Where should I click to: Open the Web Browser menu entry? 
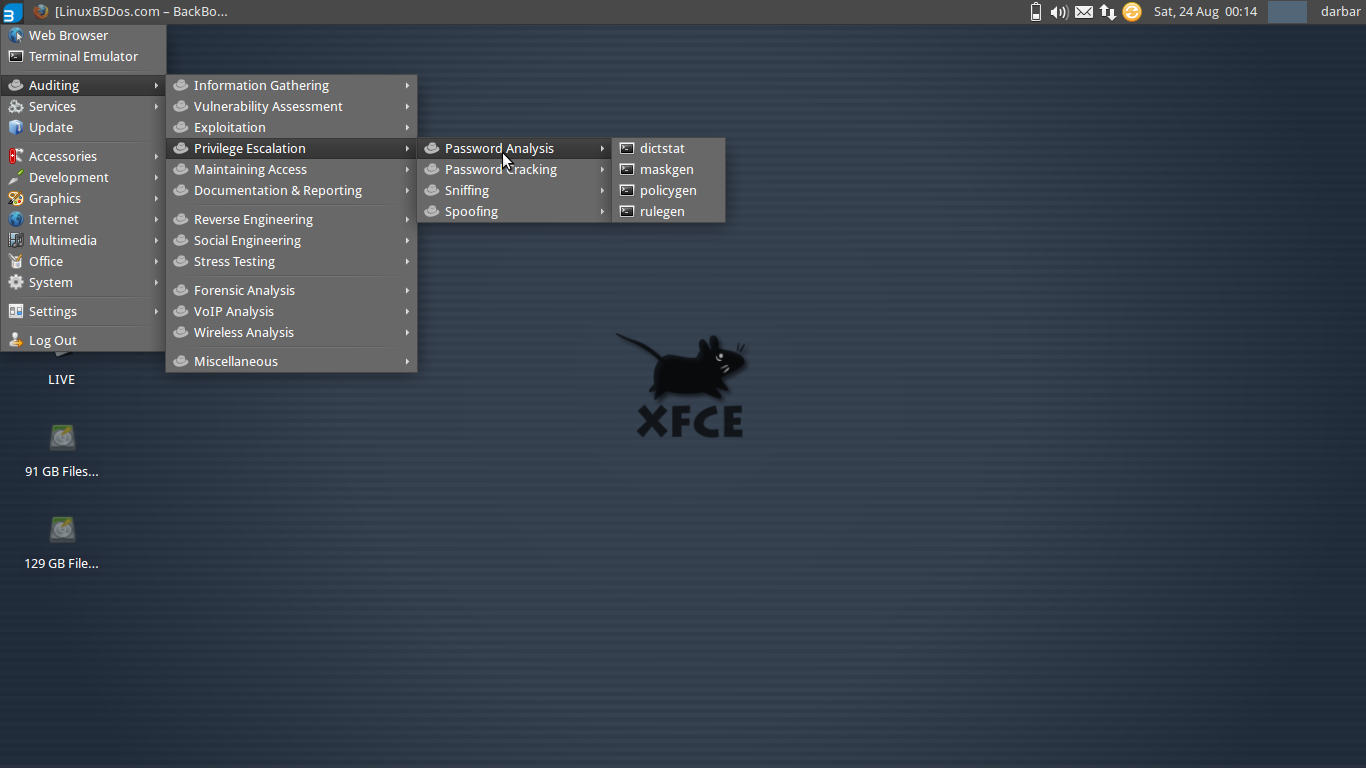click(83, 35)
